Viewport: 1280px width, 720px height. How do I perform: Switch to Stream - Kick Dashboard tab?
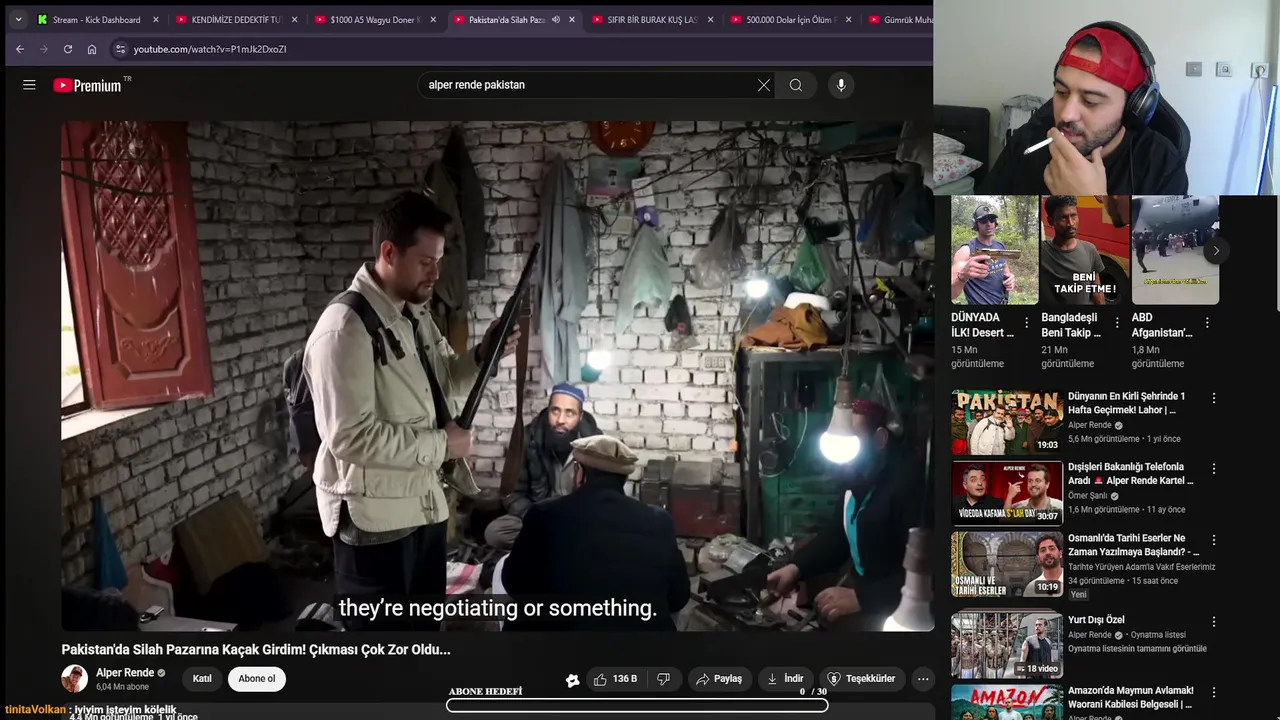96,20
